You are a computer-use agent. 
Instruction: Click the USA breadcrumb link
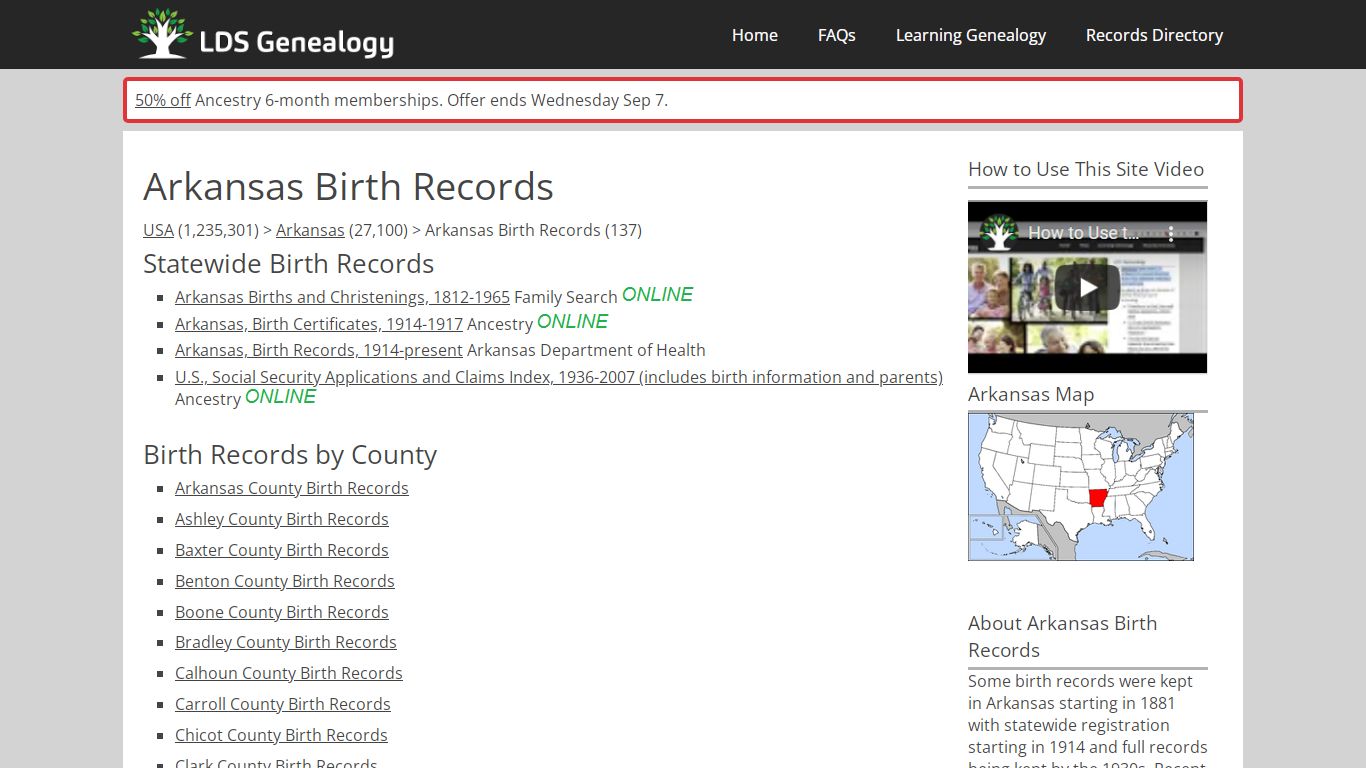(x=158, y=230)
